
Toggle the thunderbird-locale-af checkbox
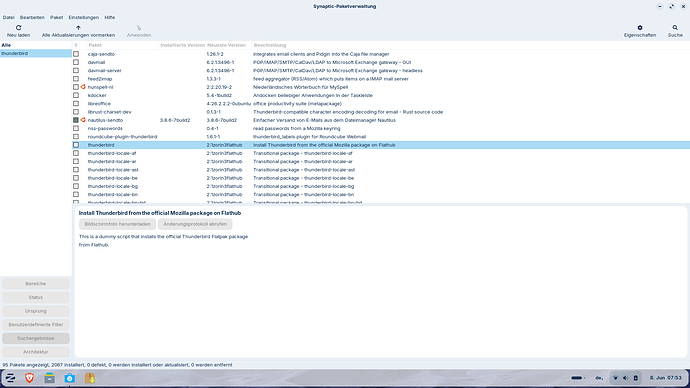(x=76, y=153)
